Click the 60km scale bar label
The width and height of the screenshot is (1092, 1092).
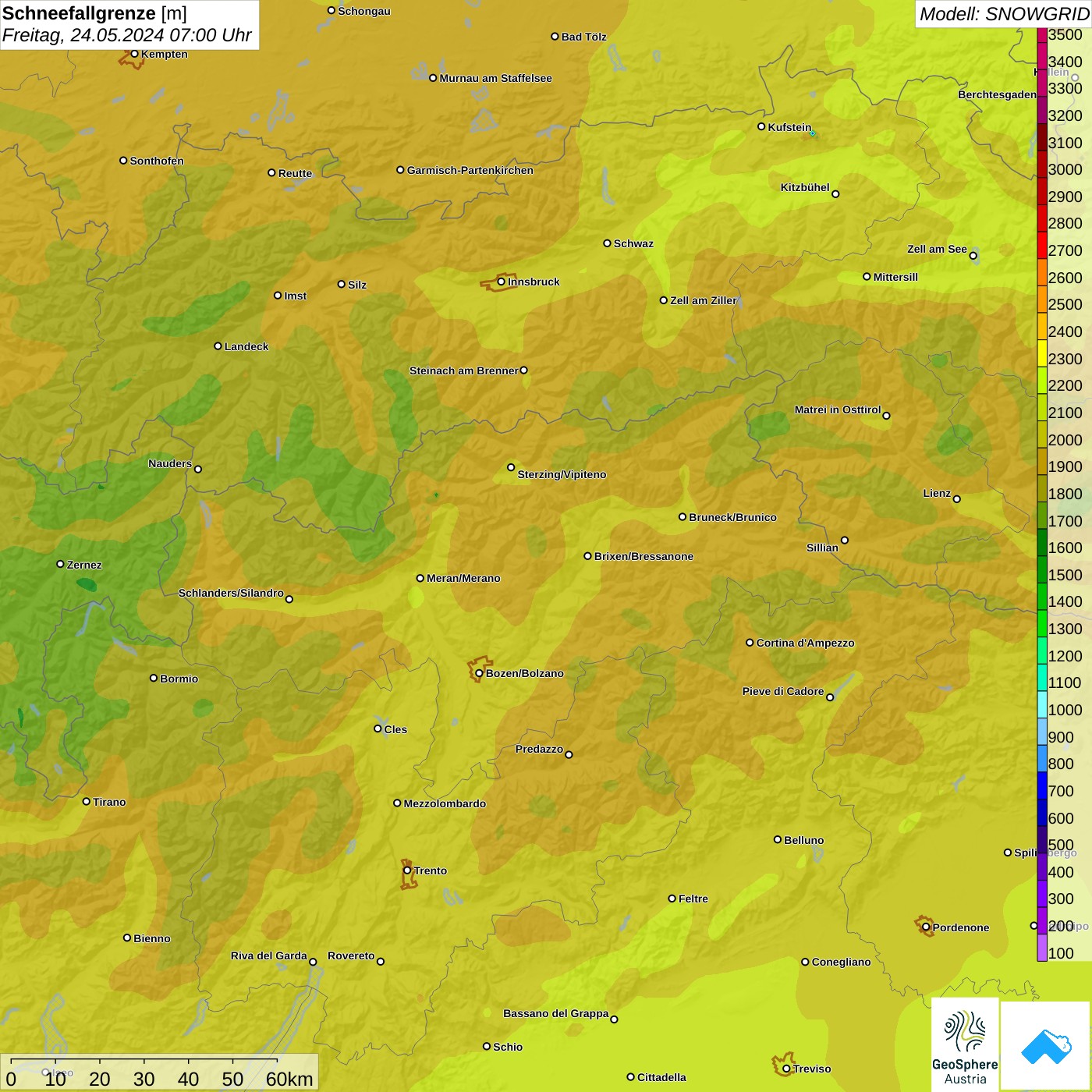289,1079
